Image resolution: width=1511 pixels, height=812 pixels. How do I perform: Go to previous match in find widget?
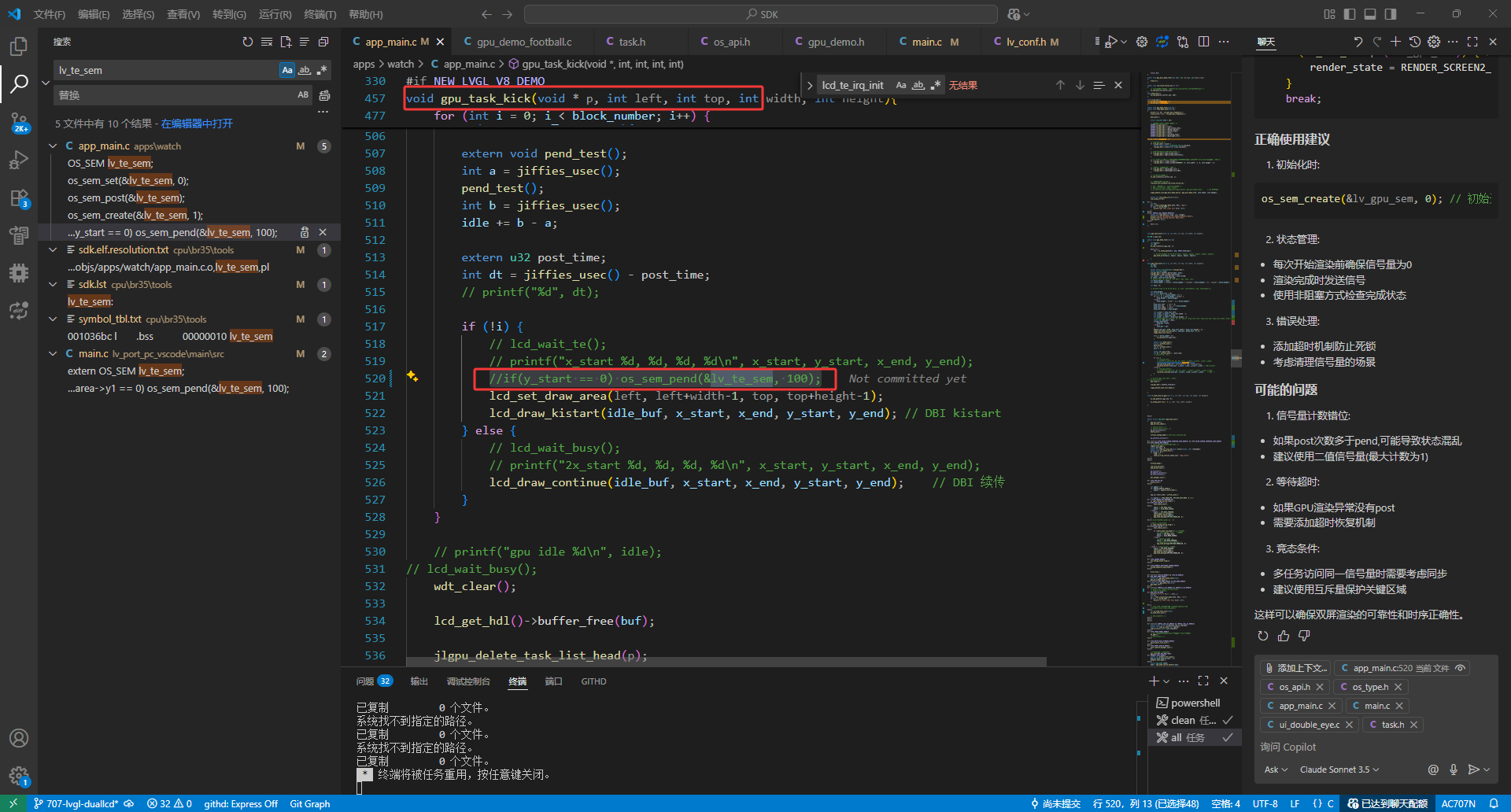(1060, 85)
